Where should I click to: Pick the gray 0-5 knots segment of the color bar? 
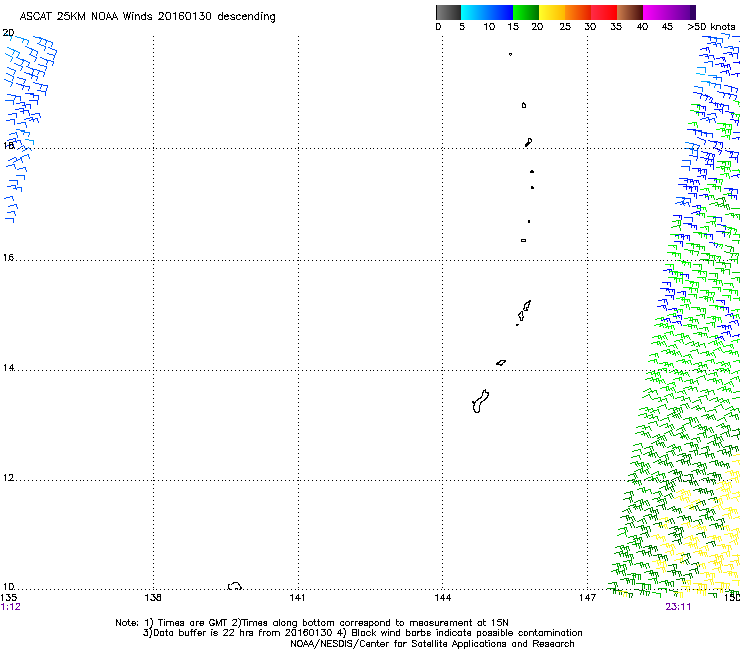448,12
